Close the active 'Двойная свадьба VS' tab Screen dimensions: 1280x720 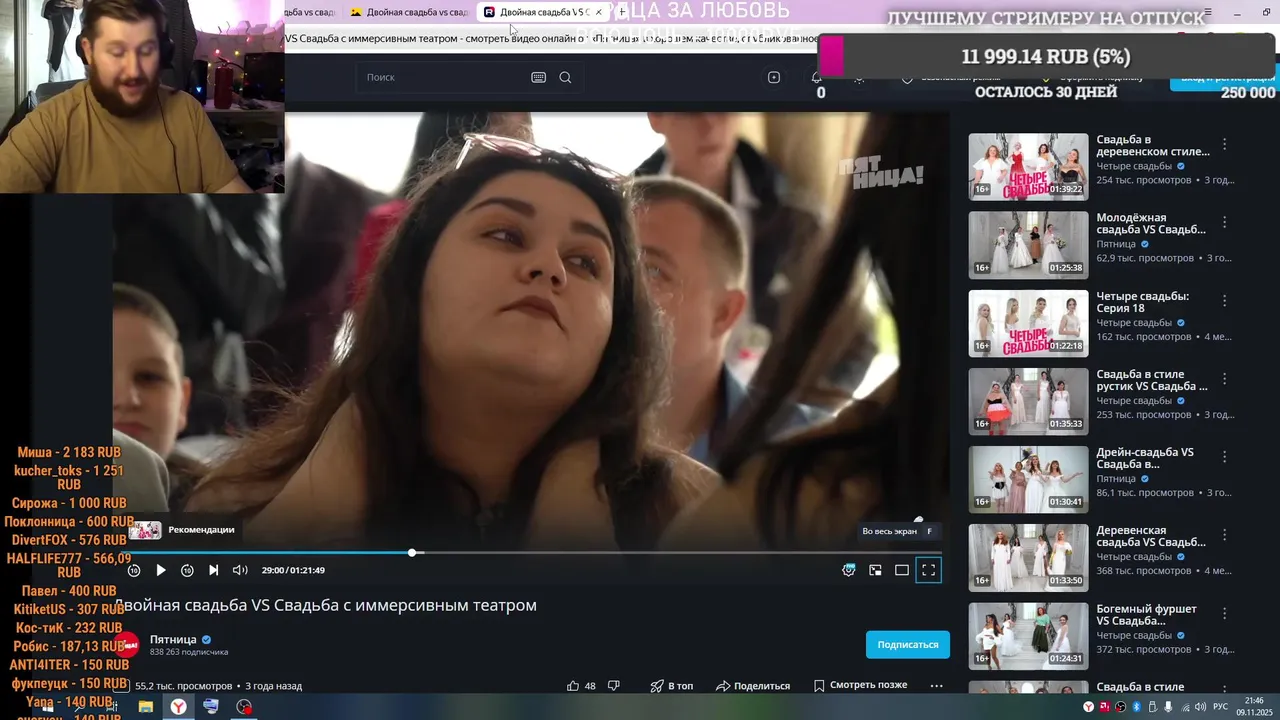coord(599,12)
